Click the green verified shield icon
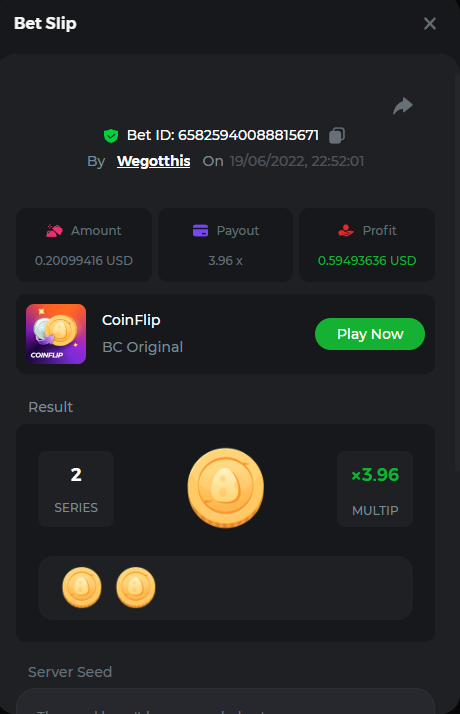 pos(111,136)
